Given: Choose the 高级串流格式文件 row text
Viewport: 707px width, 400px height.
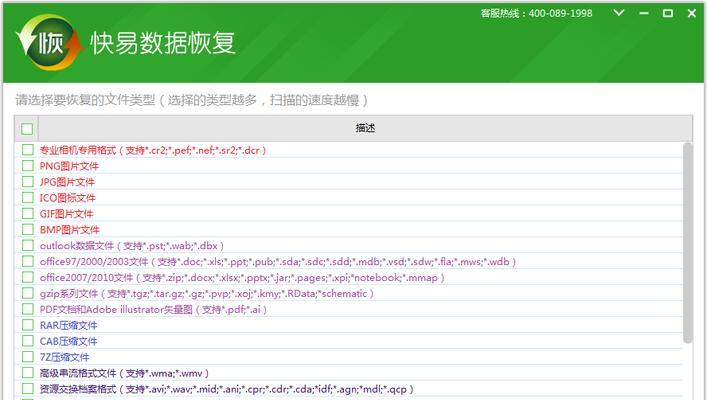Looking at the screenshot, I should click(x=124, y=373).
